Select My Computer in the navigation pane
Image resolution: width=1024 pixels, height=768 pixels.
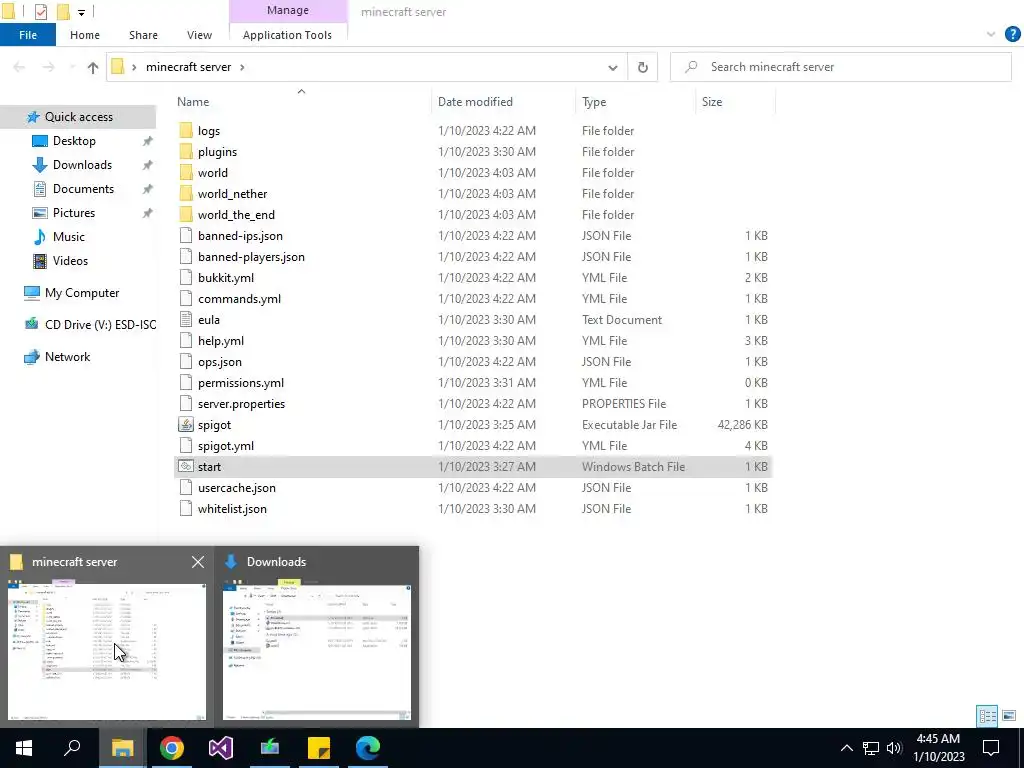[82, 293]
